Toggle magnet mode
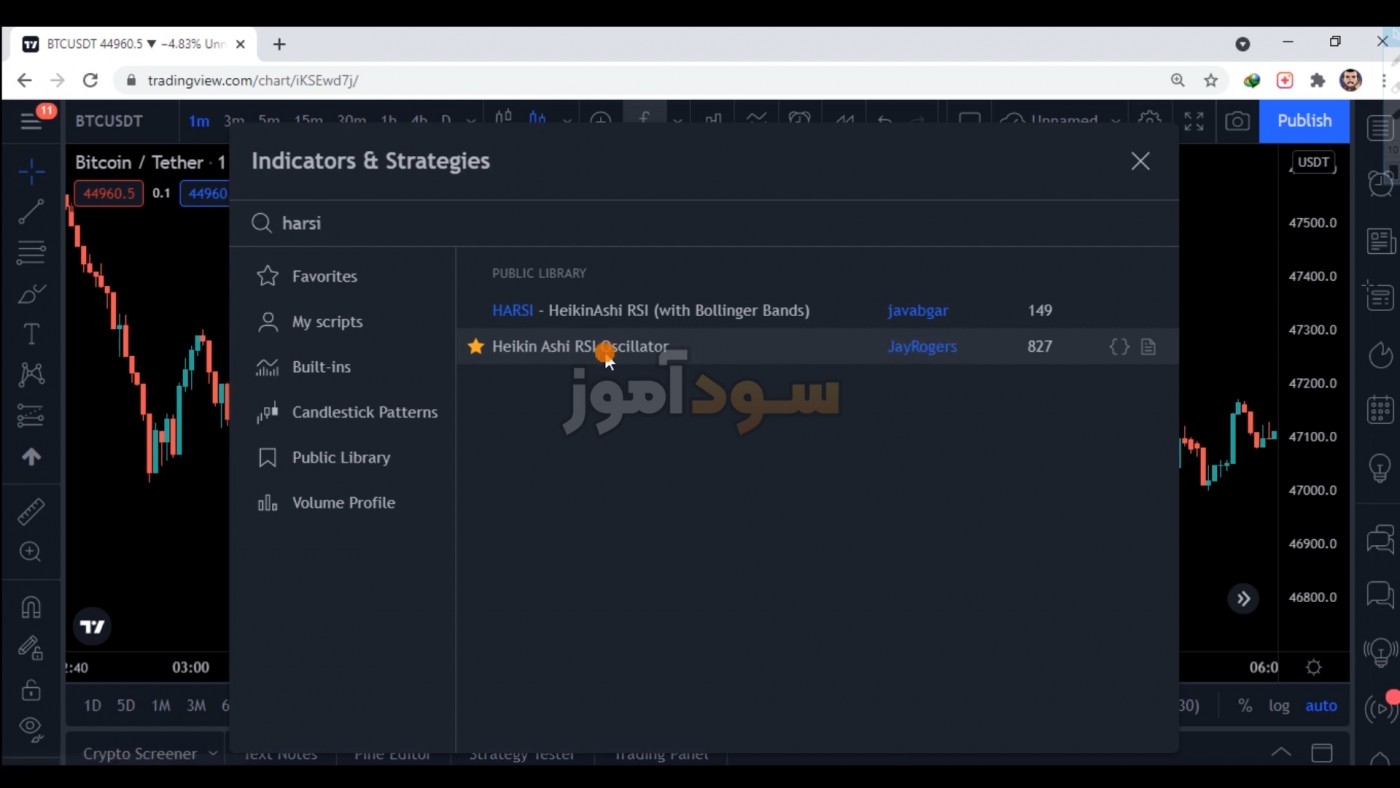 click(x=31, y=607)
